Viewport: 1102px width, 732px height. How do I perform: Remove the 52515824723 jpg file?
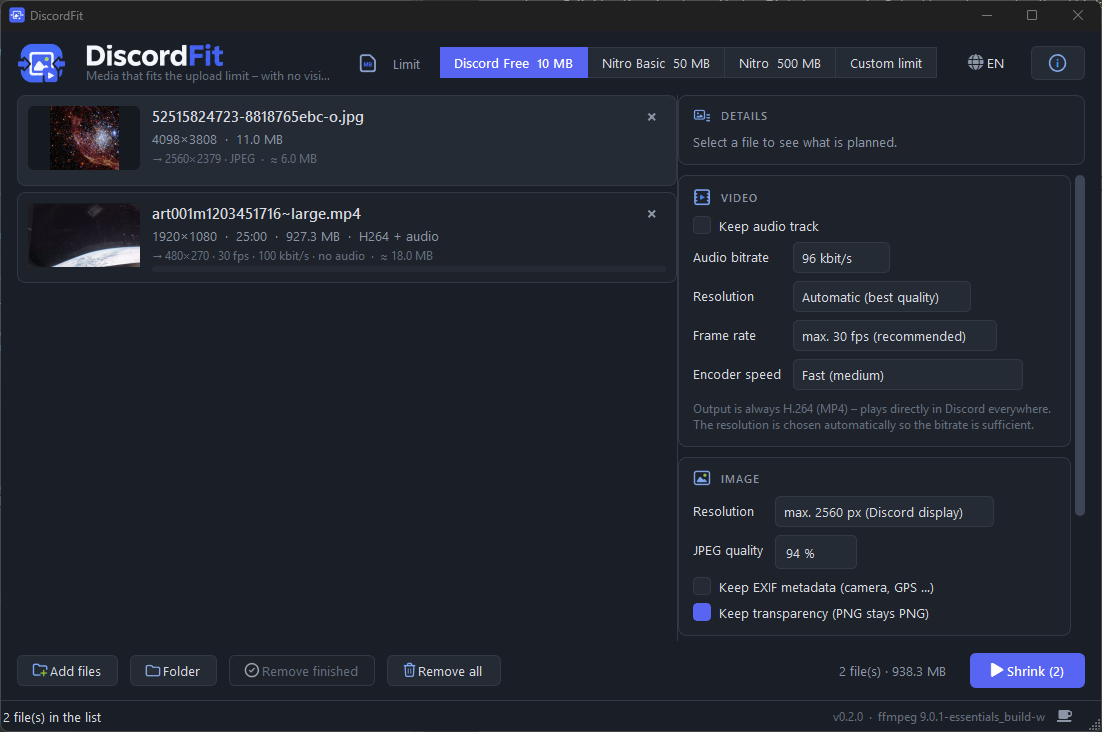[x=652, y=117]
